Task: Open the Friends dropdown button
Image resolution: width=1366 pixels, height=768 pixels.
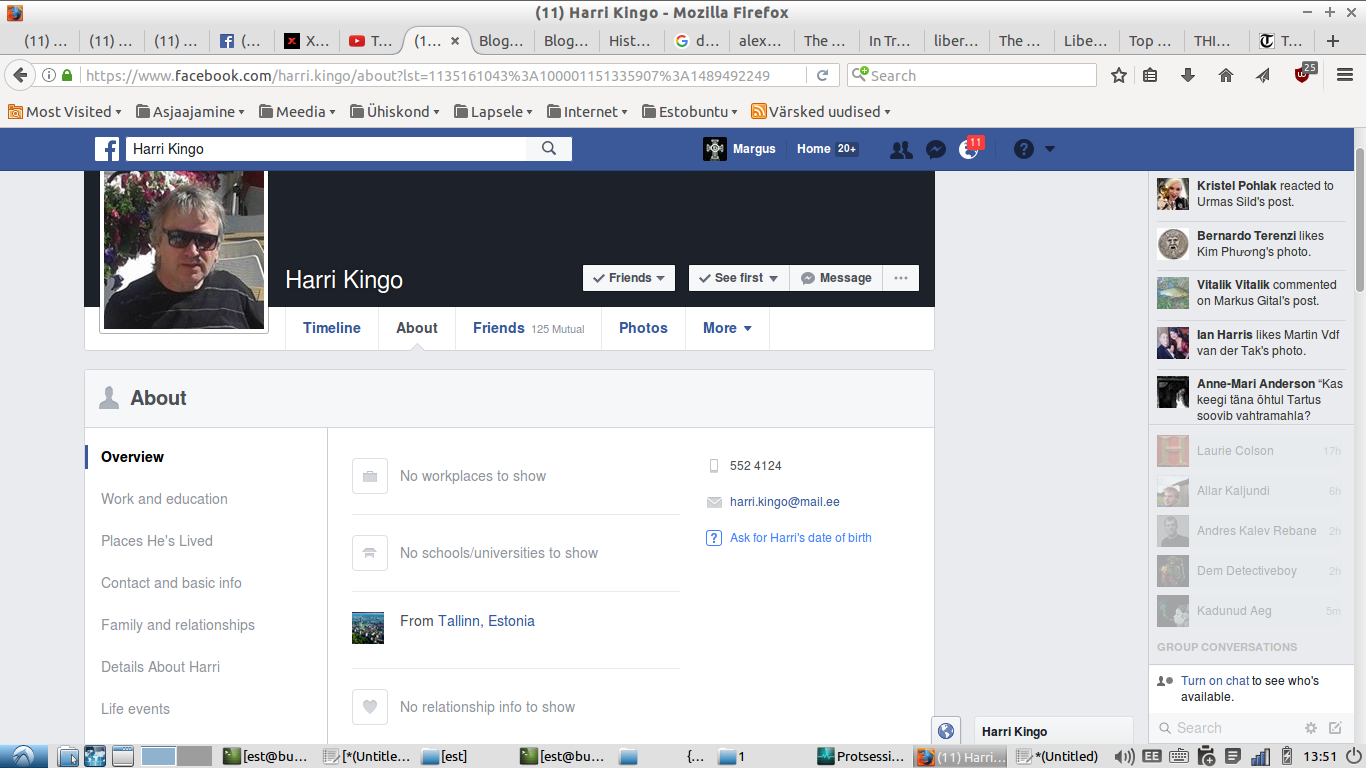Action: (629, 278)
